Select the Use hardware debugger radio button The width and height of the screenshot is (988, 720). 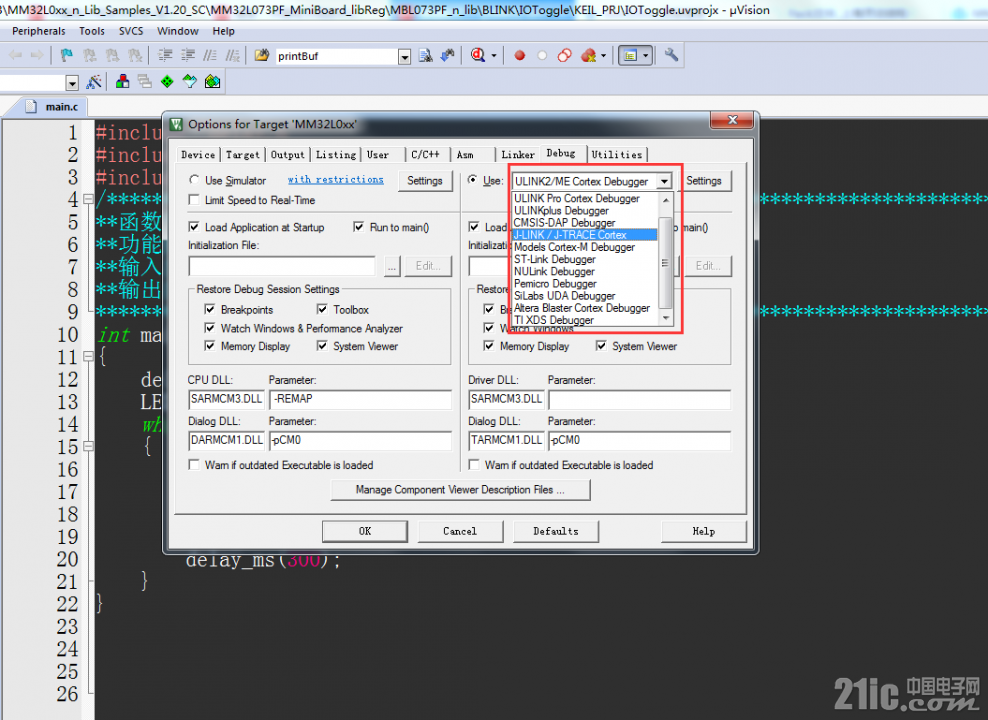[472, 180]
